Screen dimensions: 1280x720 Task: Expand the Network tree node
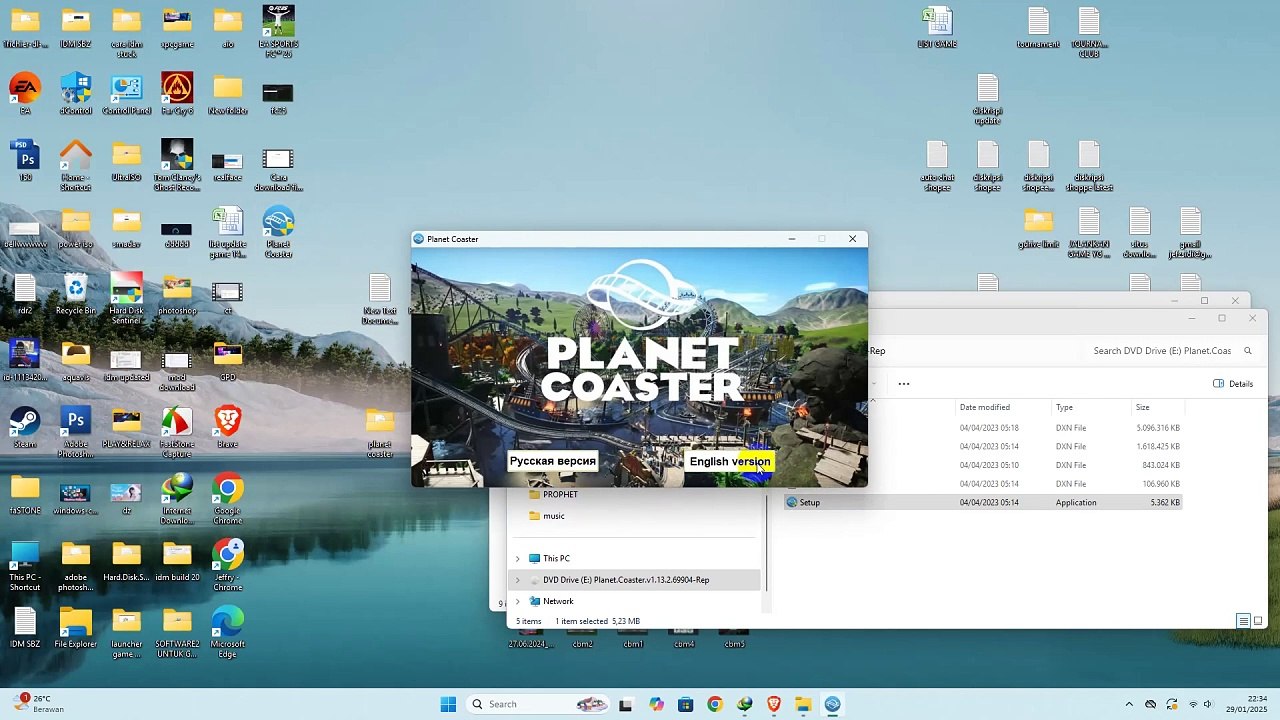(x=517, y=601)
